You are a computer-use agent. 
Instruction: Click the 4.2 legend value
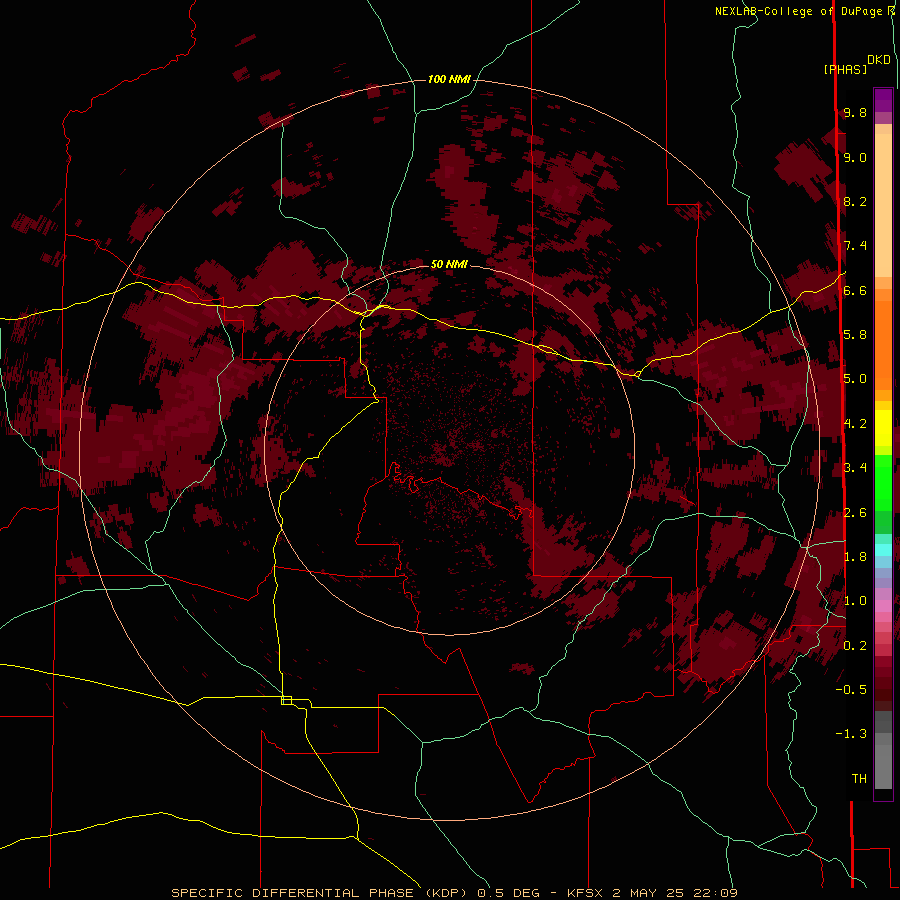pyautogui.click(x=855, y=424)
